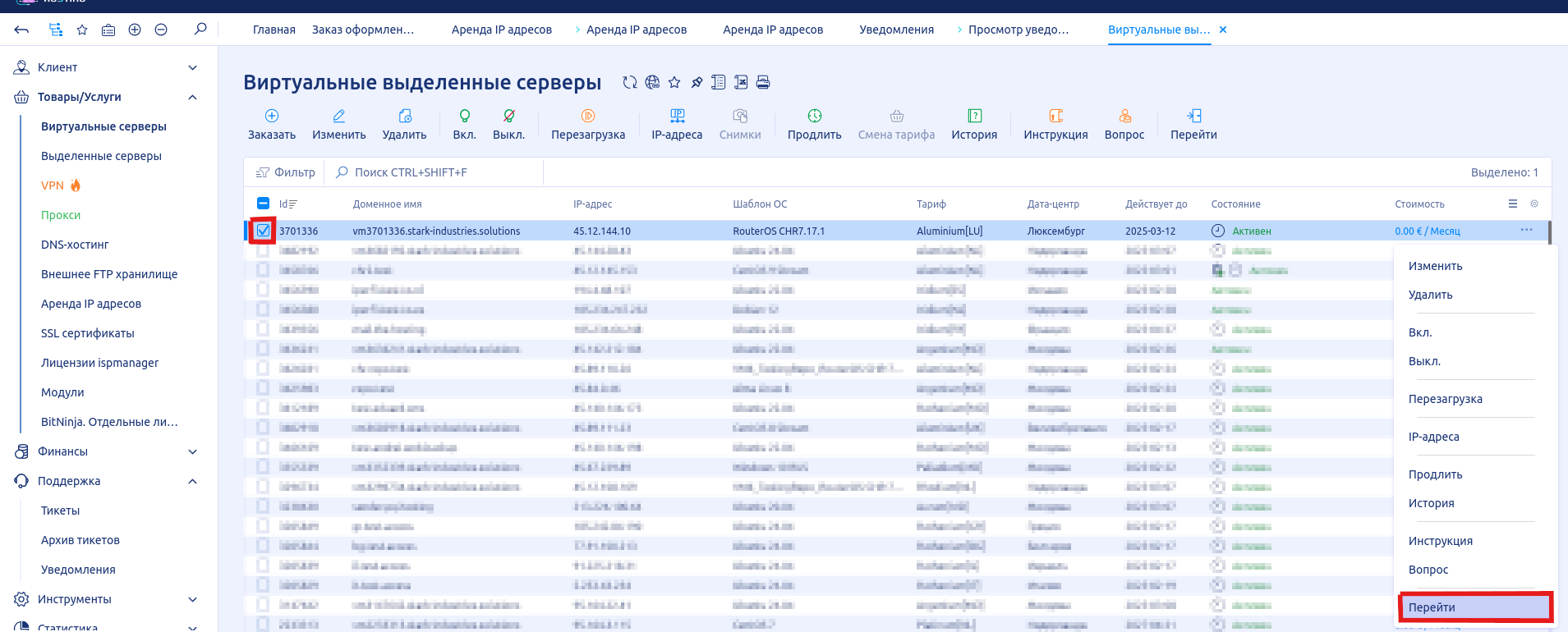Click the Изменить pencil toolbar button
1568x632 pixels.
tap(339, 125)
